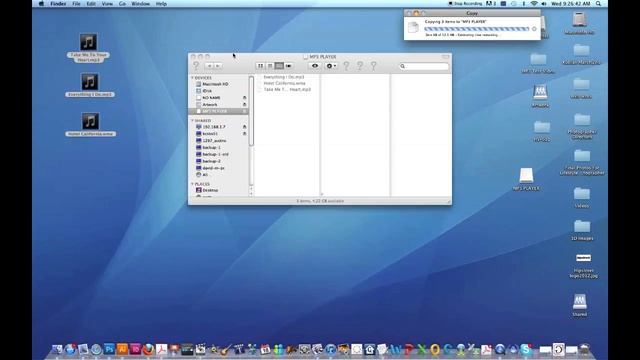Select david-m-pc shared computer
Viewport: 640px width, 360px height.
click(x=219, y=168)
